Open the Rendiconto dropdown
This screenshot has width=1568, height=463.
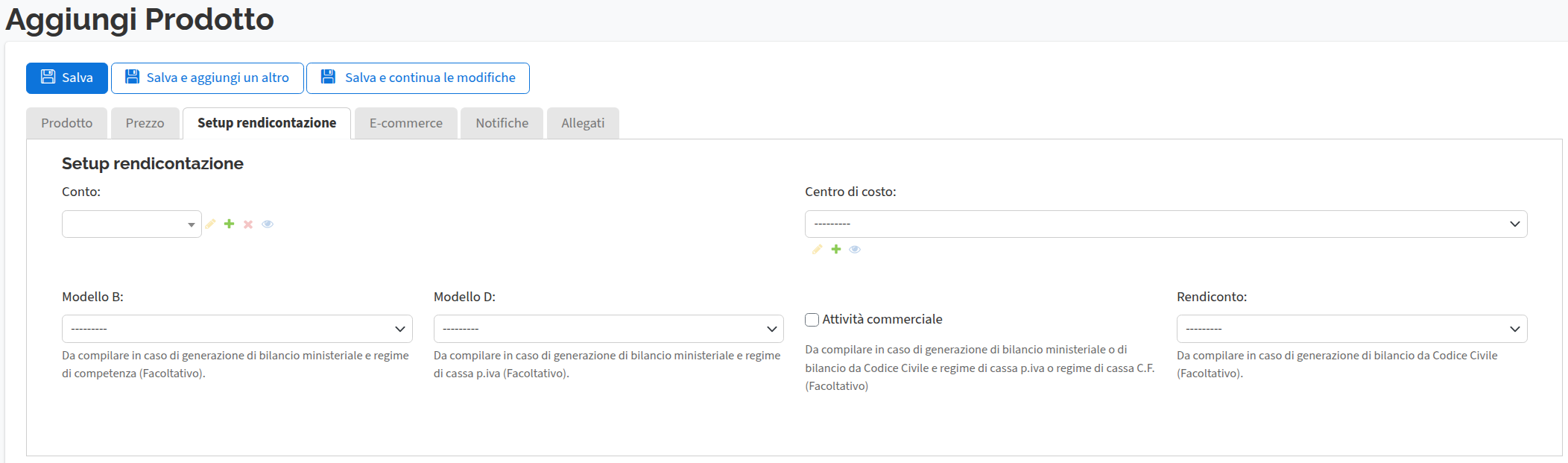[1352, 329]
